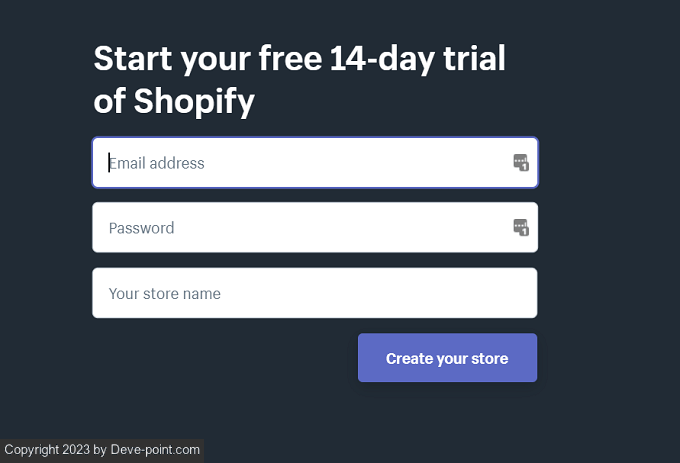Click the 'Password' placeholder text
This screenshot has height=463, width=680.
tap(142, 228)
